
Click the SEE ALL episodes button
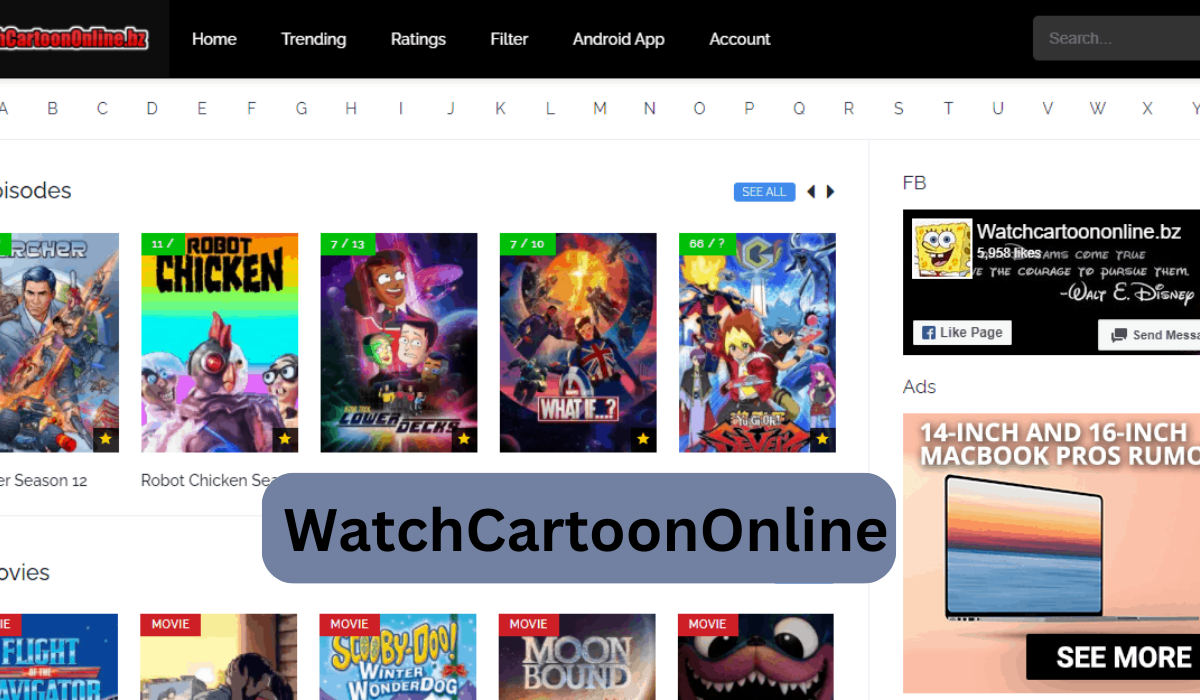764,191
